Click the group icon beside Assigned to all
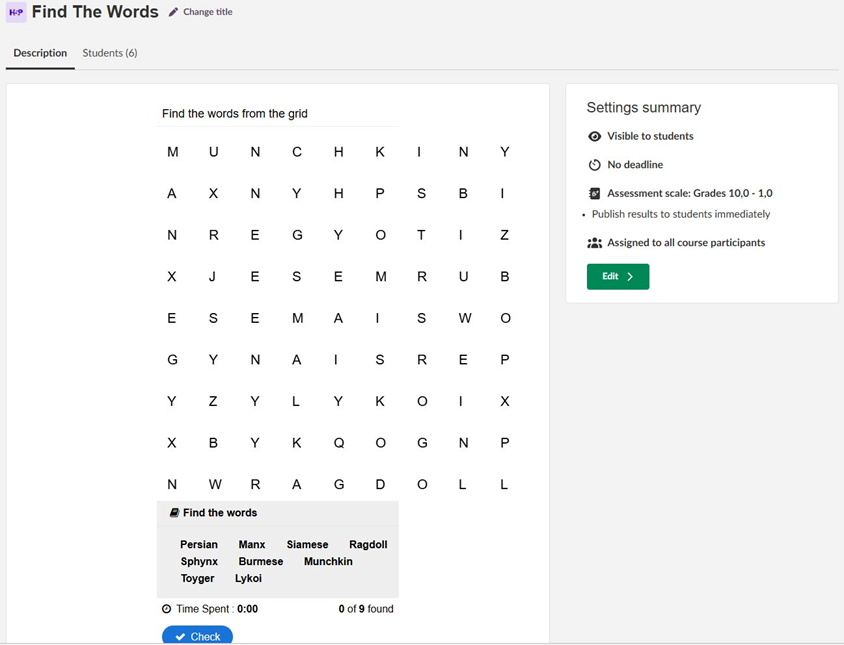 [x=594, y=243]
